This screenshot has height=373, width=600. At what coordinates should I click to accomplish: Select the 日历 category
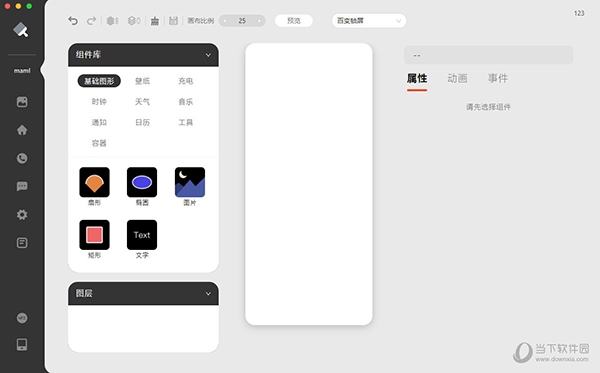pyautogui.click(x=142, y=122)
